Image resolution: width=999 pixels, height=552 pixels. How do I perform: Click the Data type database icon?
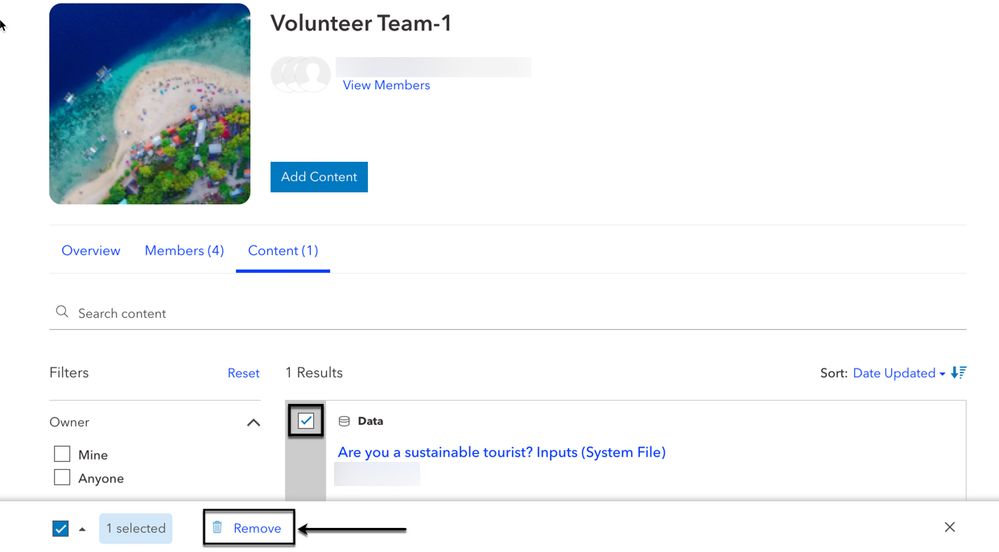coord(344,421)
